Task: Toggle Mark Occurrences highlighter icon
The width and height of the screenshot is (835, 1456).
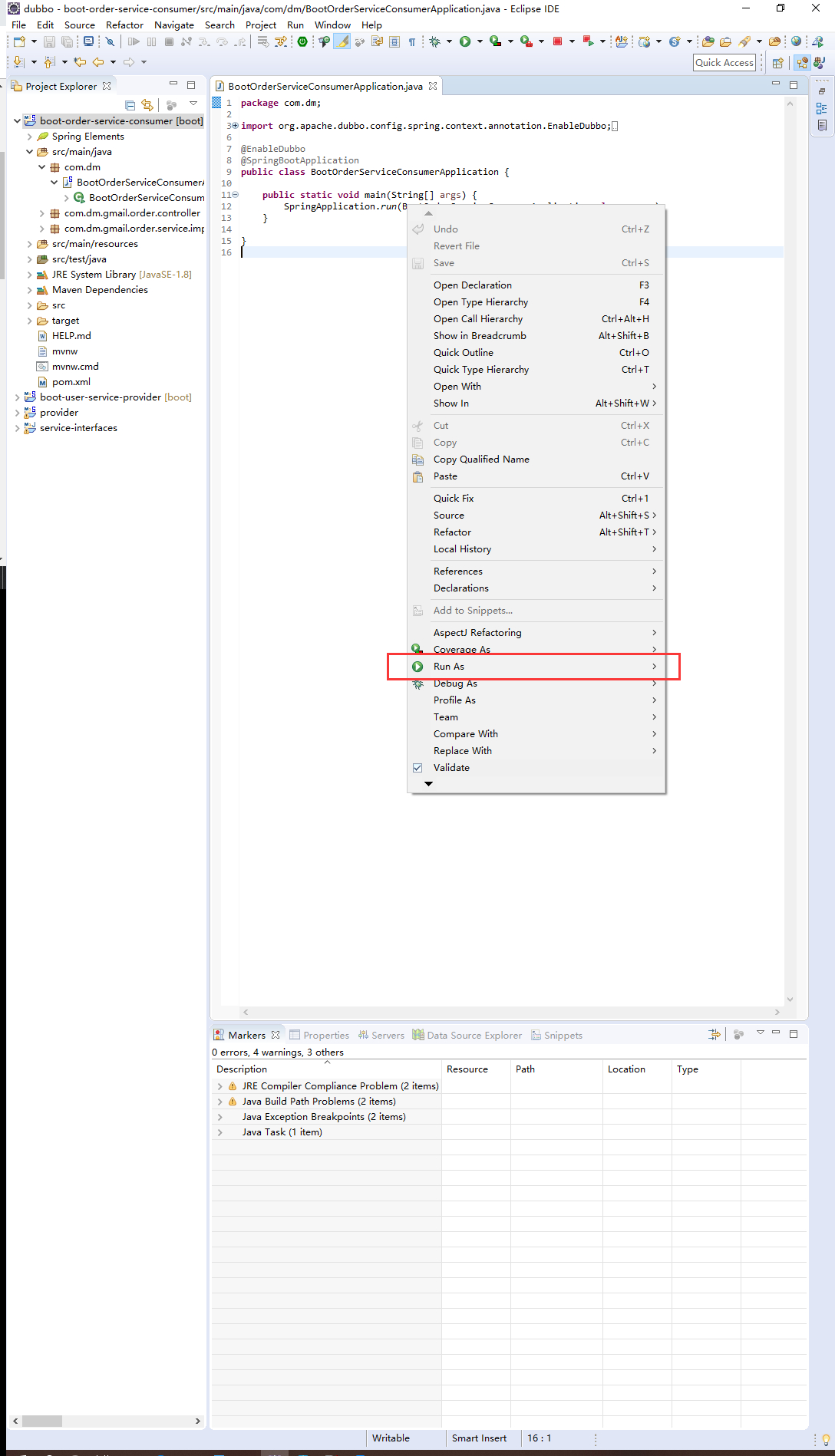Action: pyautogui.click(x=342, y=41)
